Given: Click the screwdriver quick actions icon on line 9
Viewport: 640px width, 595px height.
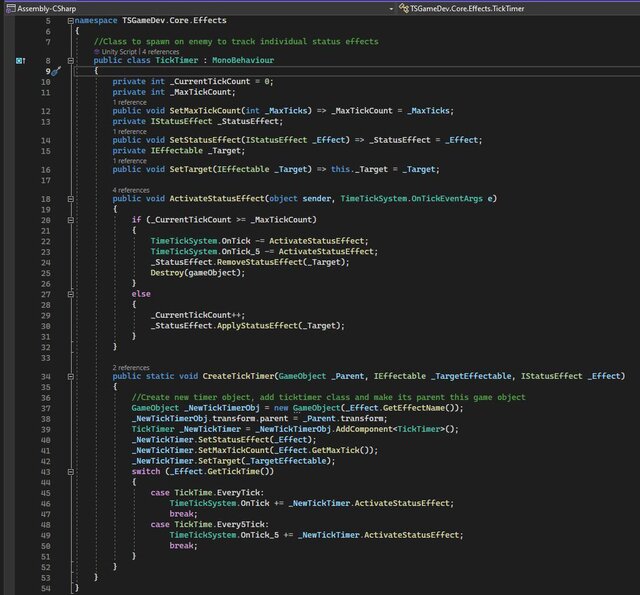Looking at the screenshot, I should pos(56,71).
